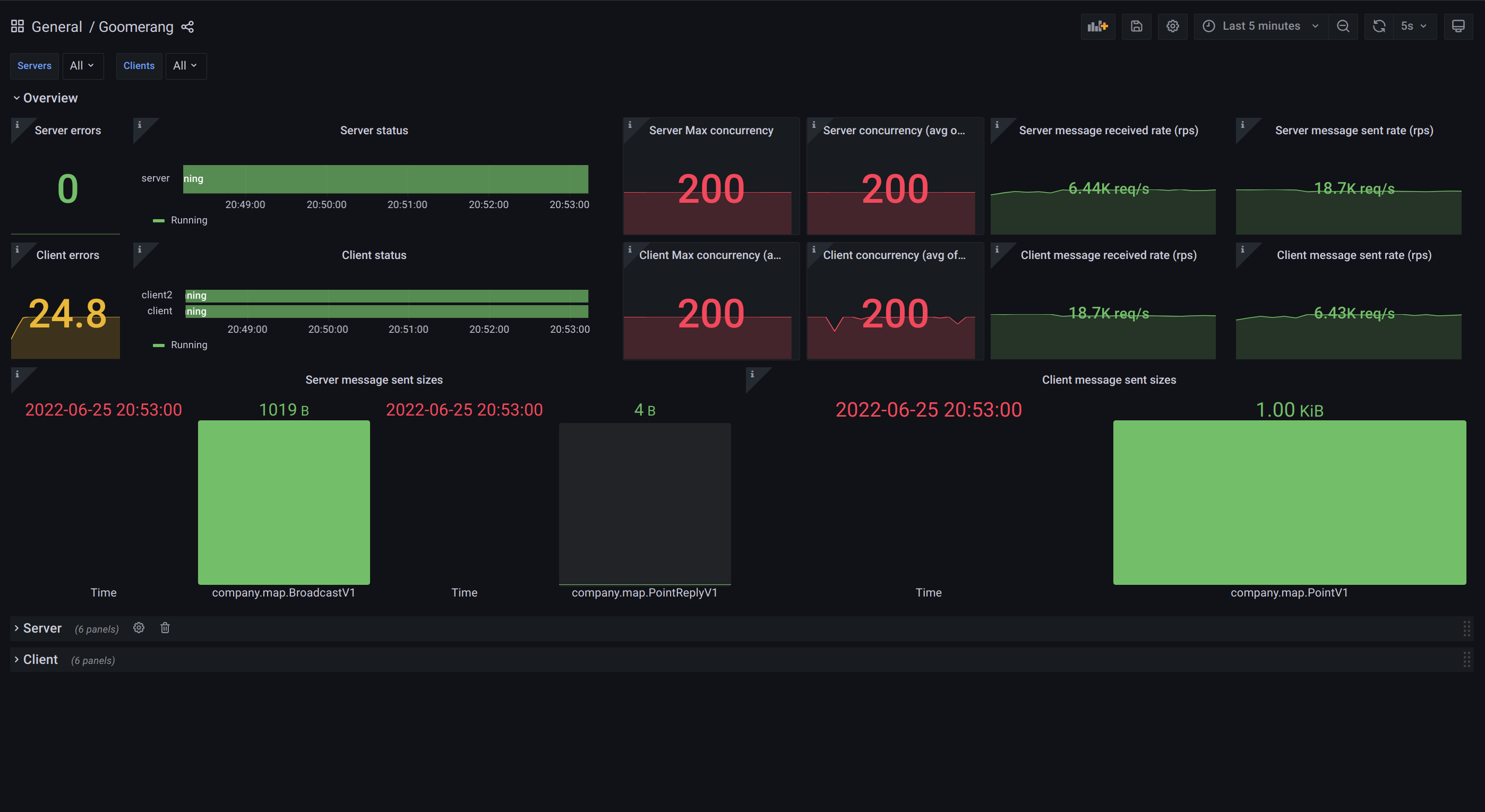The height and width of the screenshot is (812, 1485).
Task: Delete the Server row with the trash icon
Action: (x=165, y=628)
